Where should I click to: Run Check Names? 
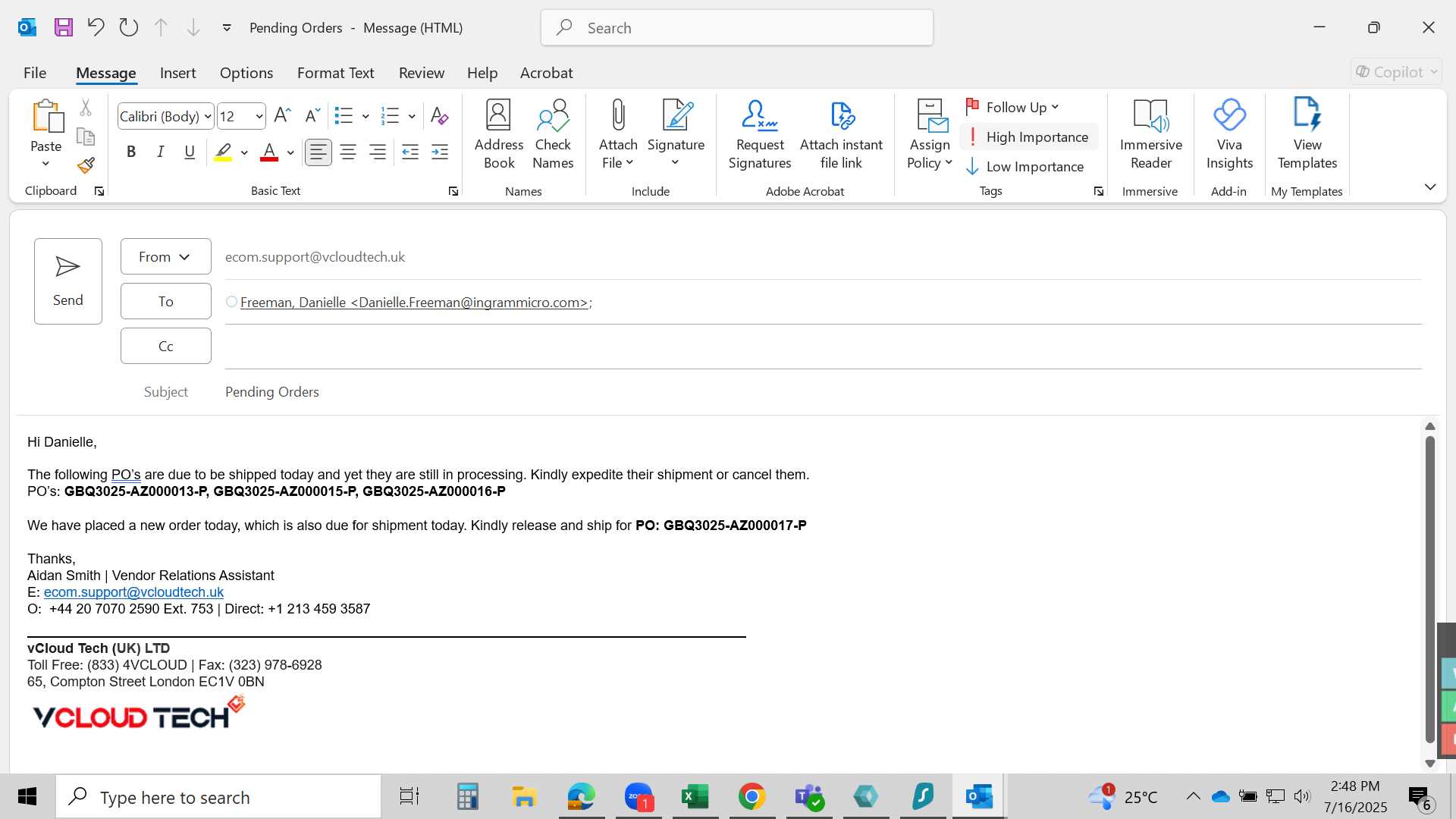553,135
